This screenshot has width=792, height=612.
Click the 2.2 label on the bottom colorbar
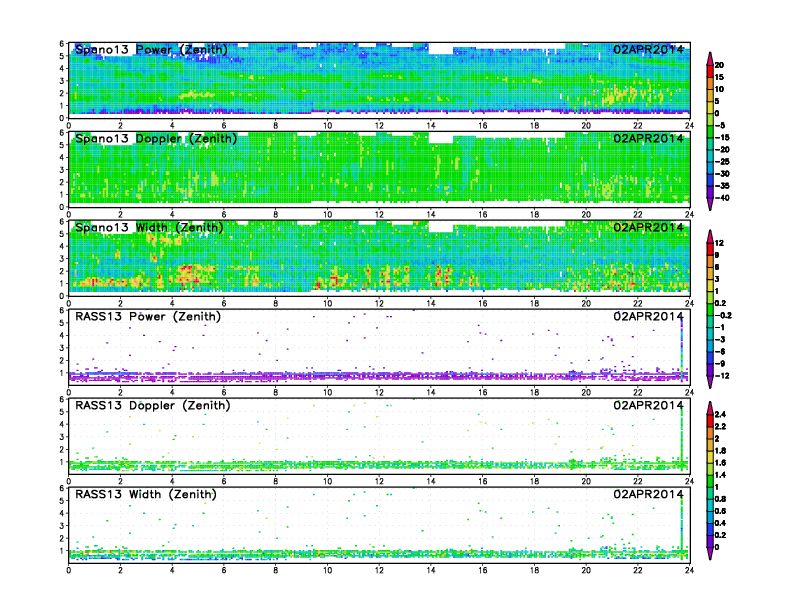tap(720, 426)
